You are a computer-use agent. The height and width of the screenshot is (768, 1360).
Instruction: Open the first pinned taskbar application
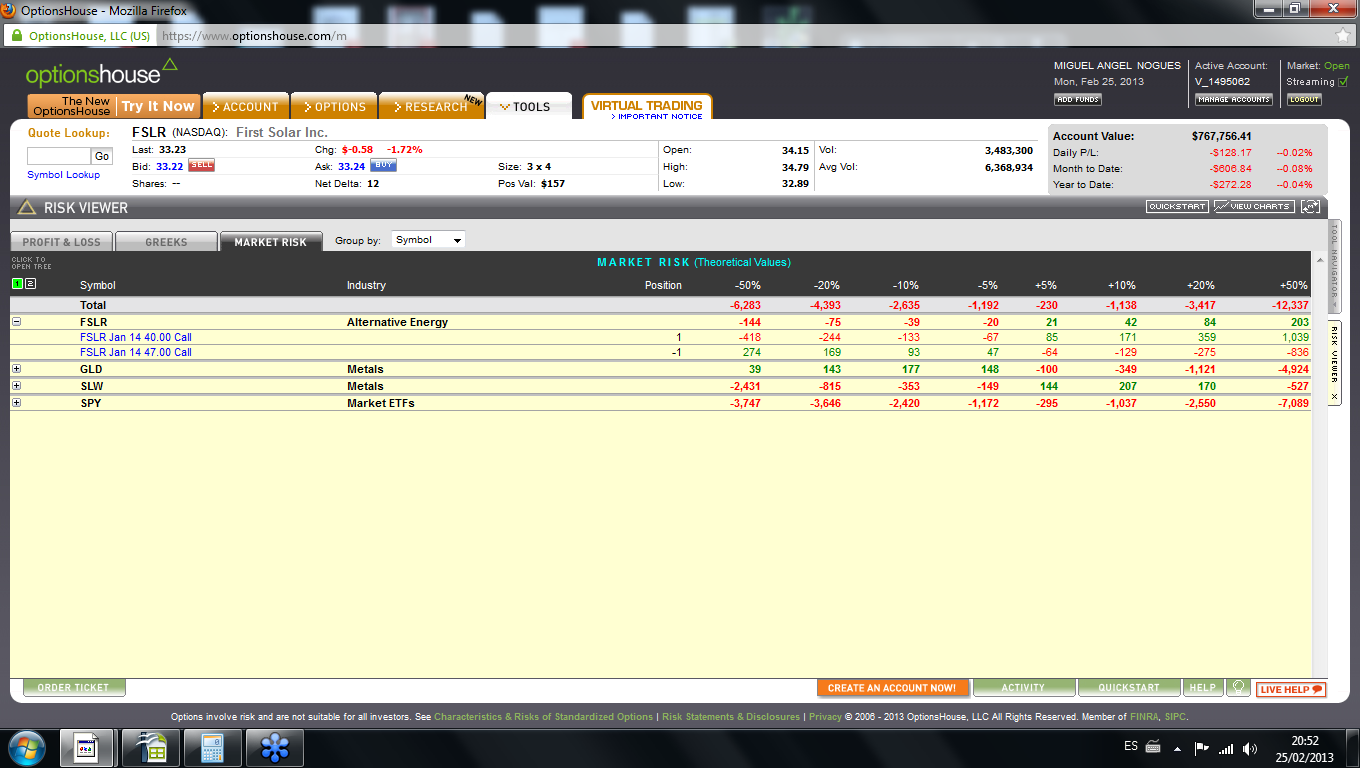click(86, 748)
